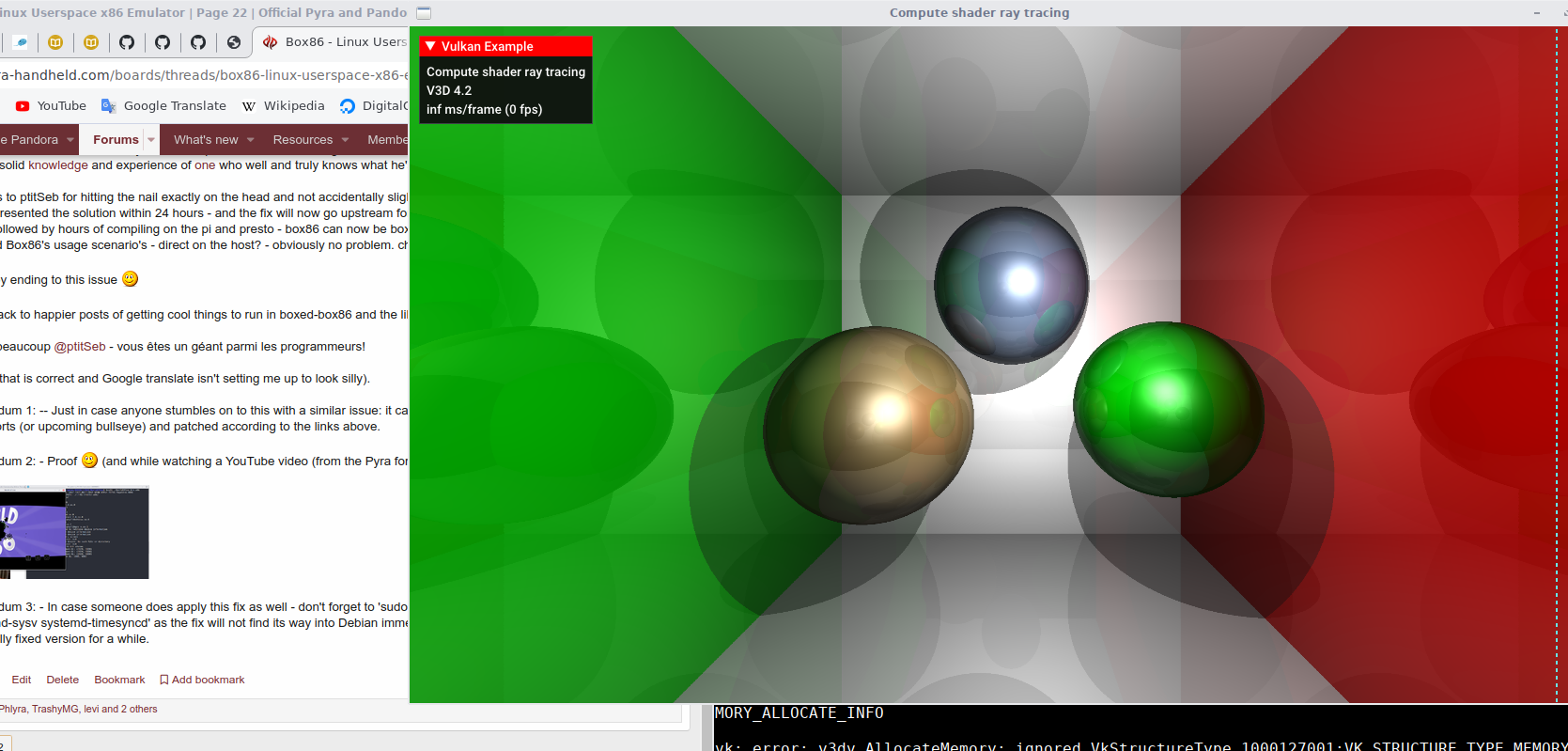The height and width of the screenshot is (751, 1568).
Task: Open the proof screenshot thumbnail in post
Action: tap(74, 532)
